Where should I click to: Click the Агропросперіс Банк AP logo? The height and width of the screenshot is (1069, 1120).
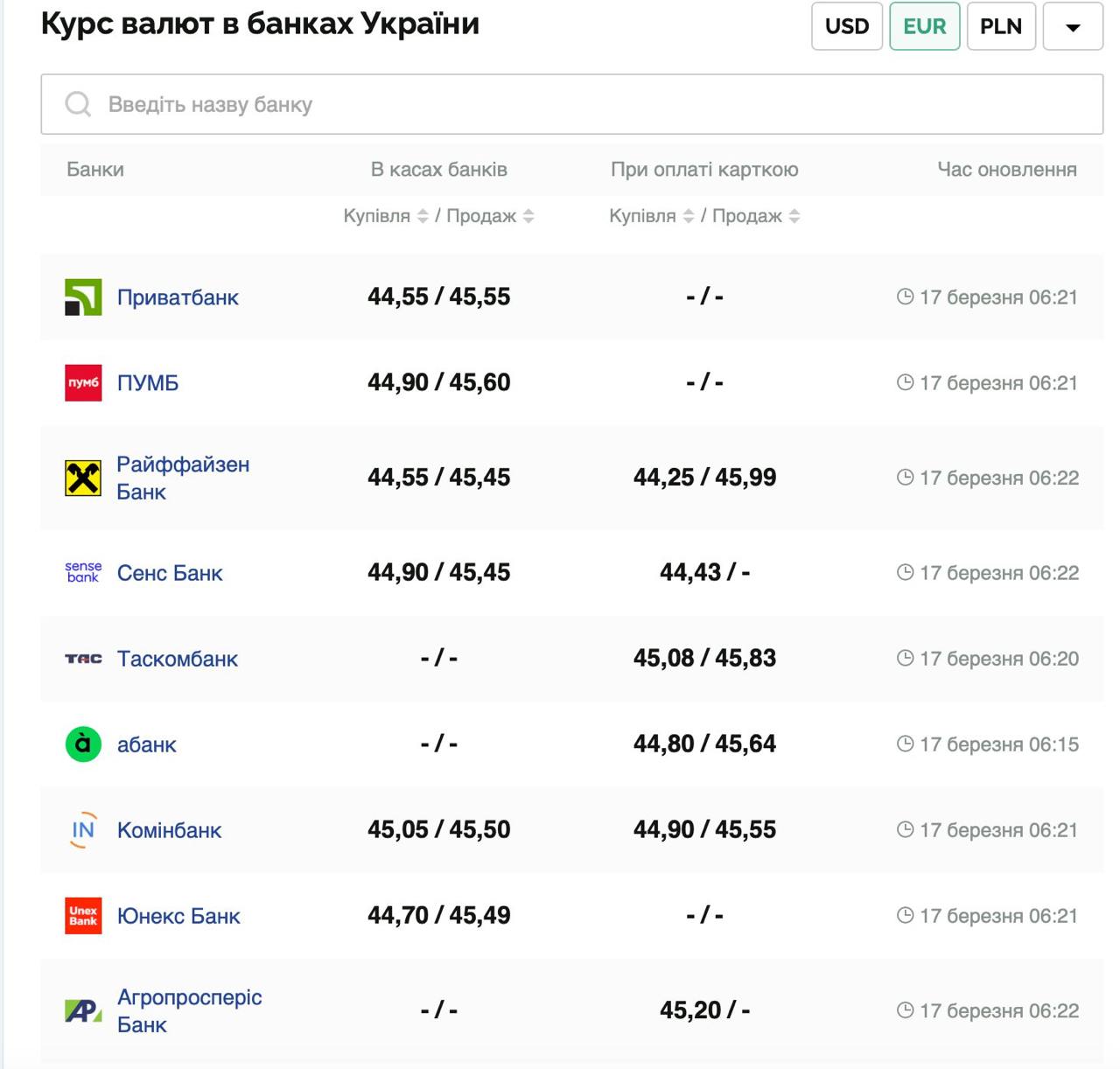coord(83,1010)
